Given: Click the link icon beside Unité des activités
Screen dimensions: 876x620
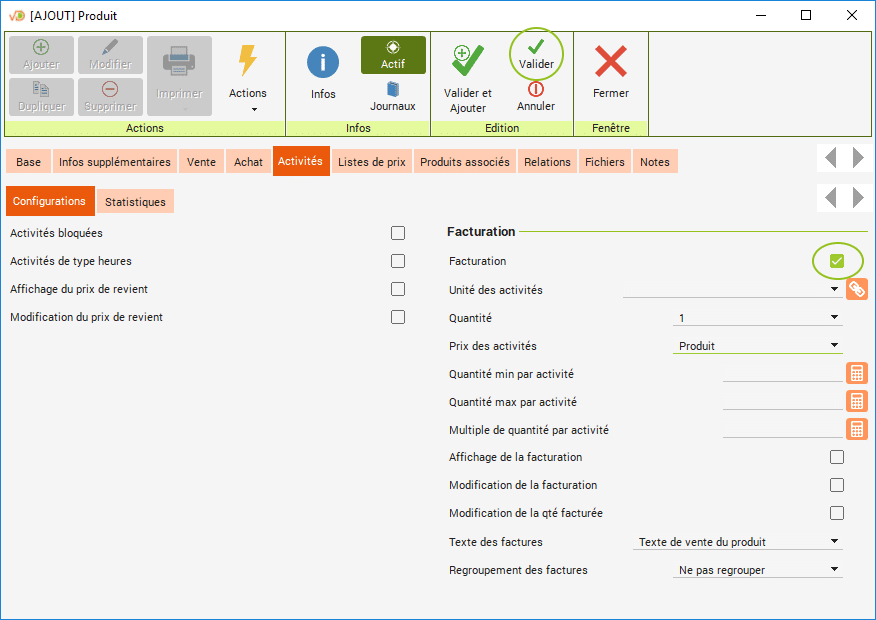Looking at the screenshot, I should click(856, 290).
